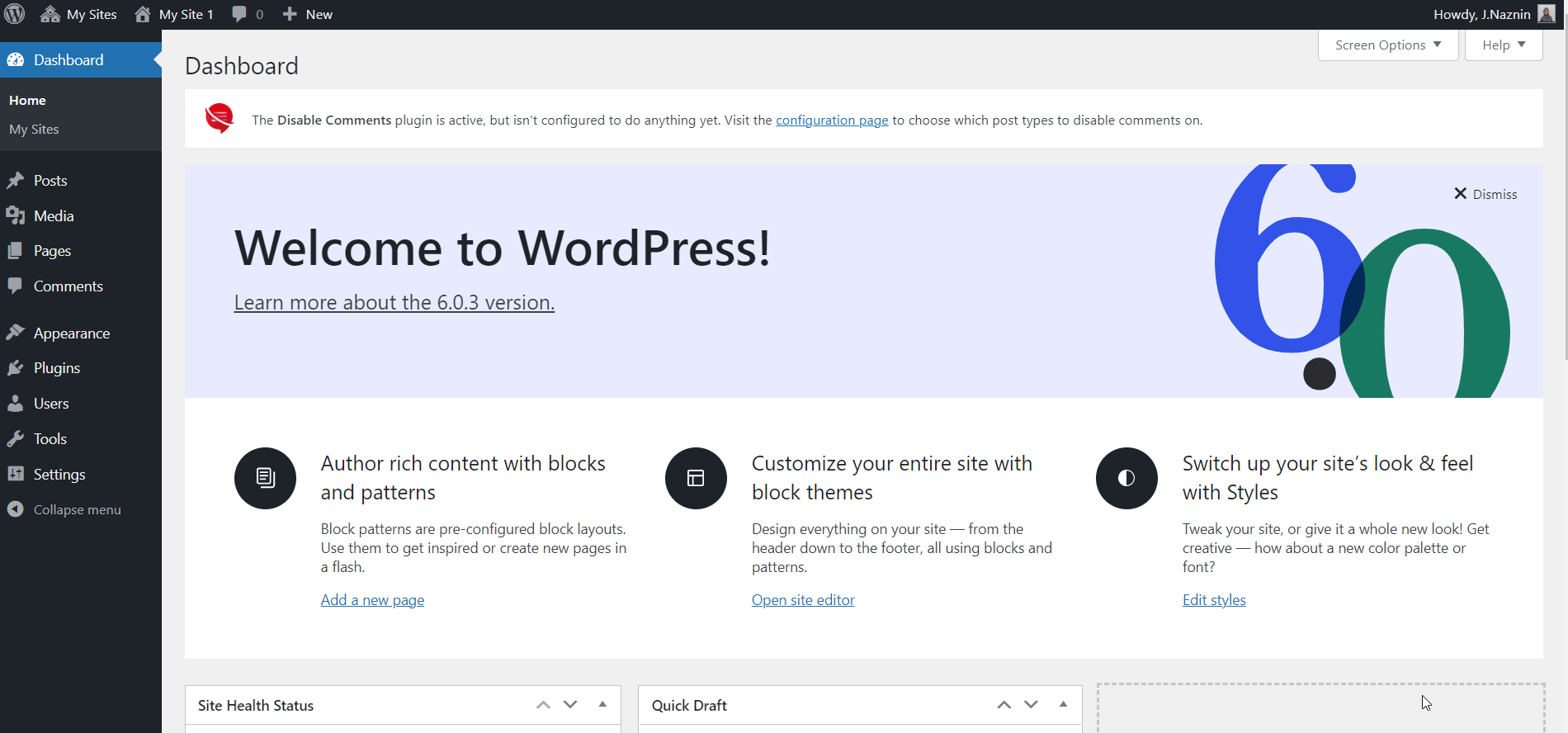Open the Comments menu in sidebar
This screenshot has width=1568, height=733.
(x=81, y=286)
